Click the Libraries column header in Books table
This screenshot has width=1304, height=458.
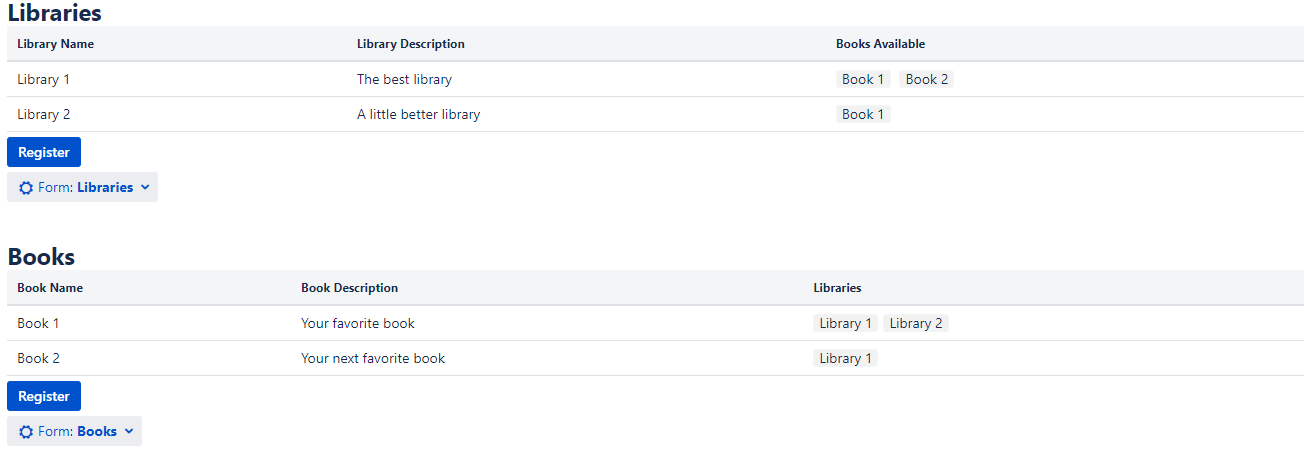(x=837, y=288)
